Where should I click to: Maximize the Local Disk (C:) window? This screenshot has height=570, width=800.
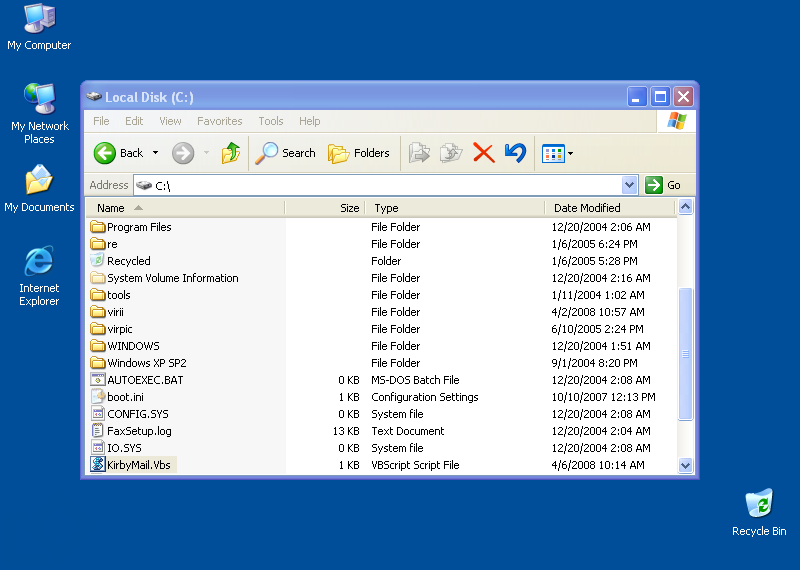pos(660,96)
